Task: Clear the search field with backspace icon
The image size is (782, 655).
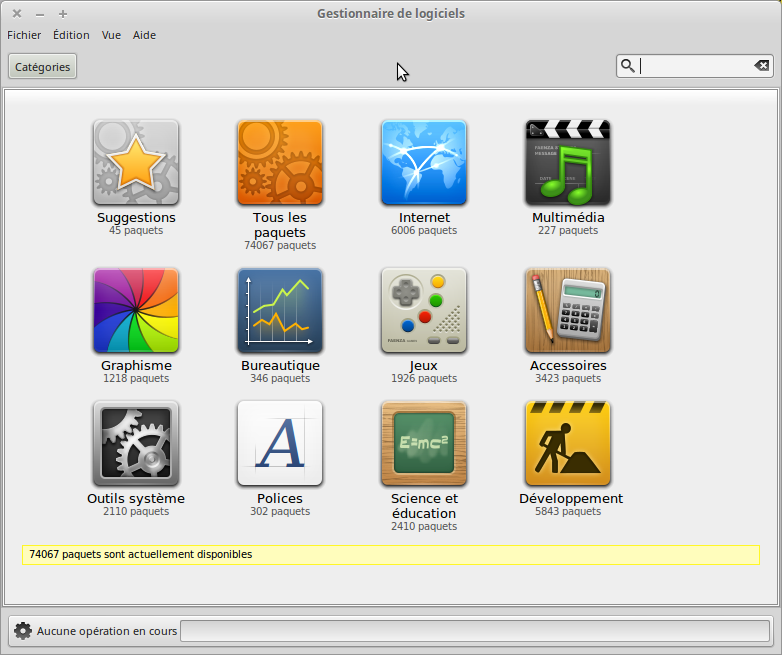Action: coord(762,66)
